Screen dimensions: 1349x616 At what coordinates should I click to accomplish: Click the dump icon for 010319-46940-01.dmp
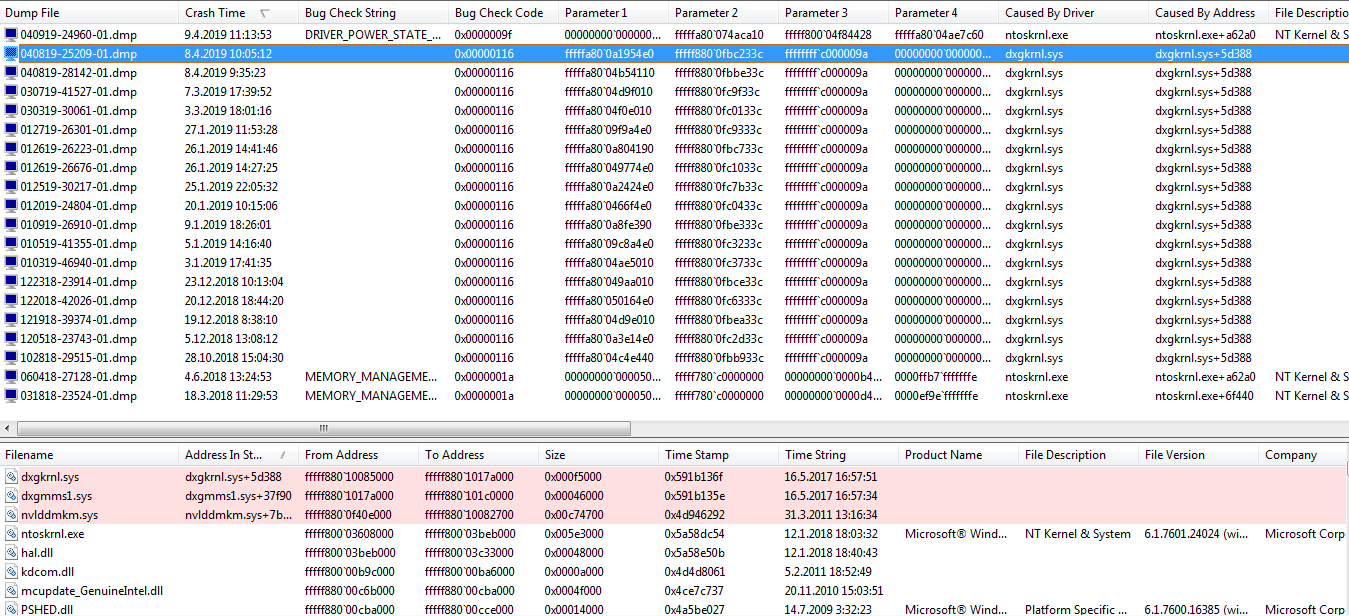point(11,263)
